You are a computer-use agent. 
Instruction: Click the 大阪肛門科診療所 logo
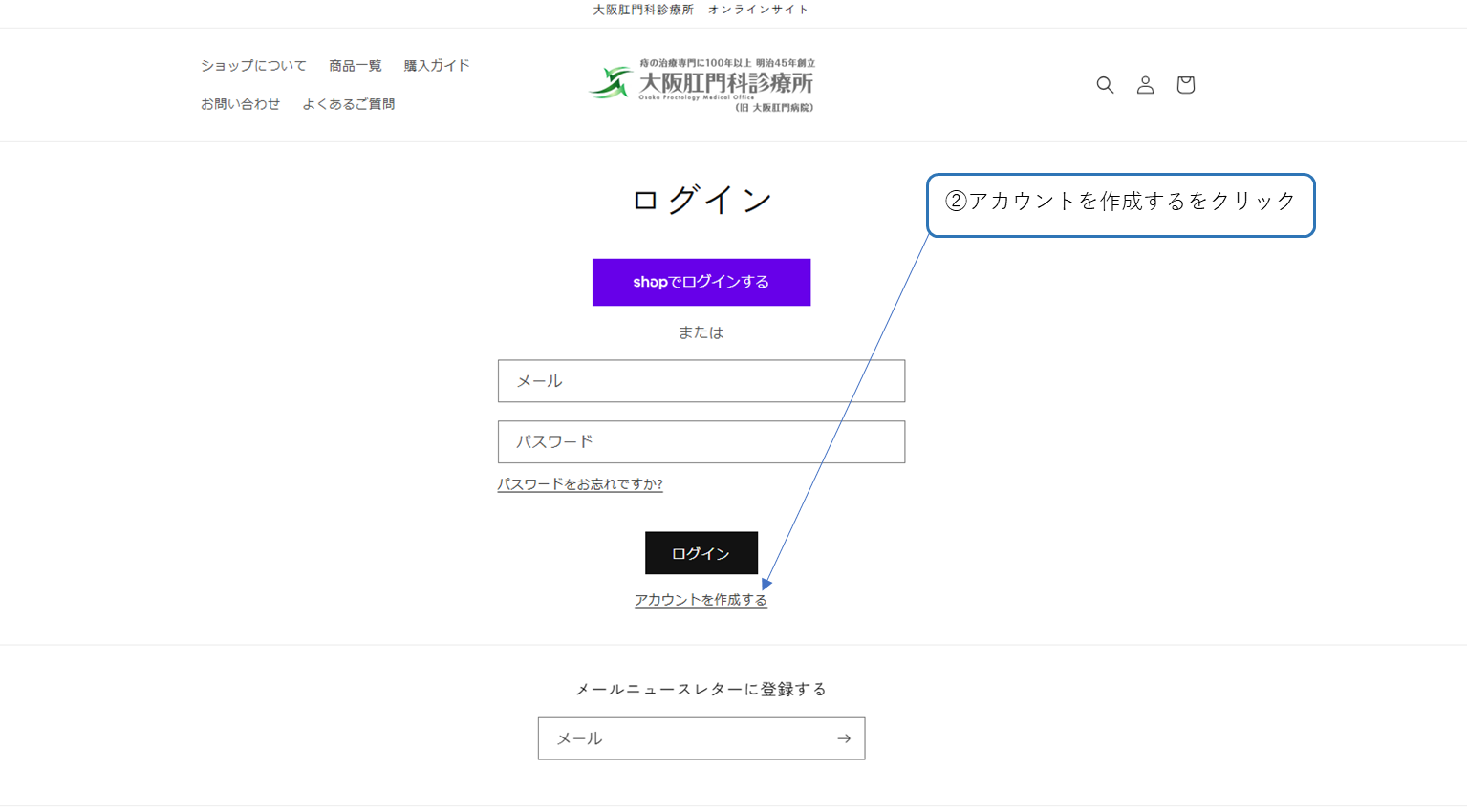pos(702,85)
